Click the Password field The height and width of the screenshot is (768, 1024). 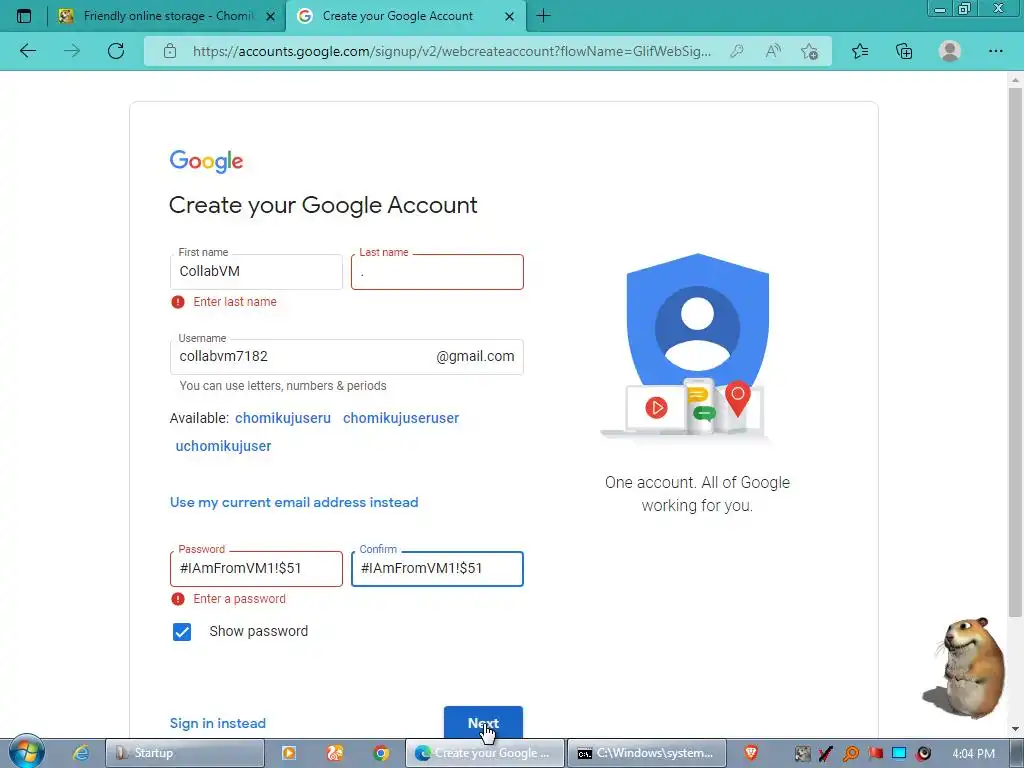click(x=256, y=569)
